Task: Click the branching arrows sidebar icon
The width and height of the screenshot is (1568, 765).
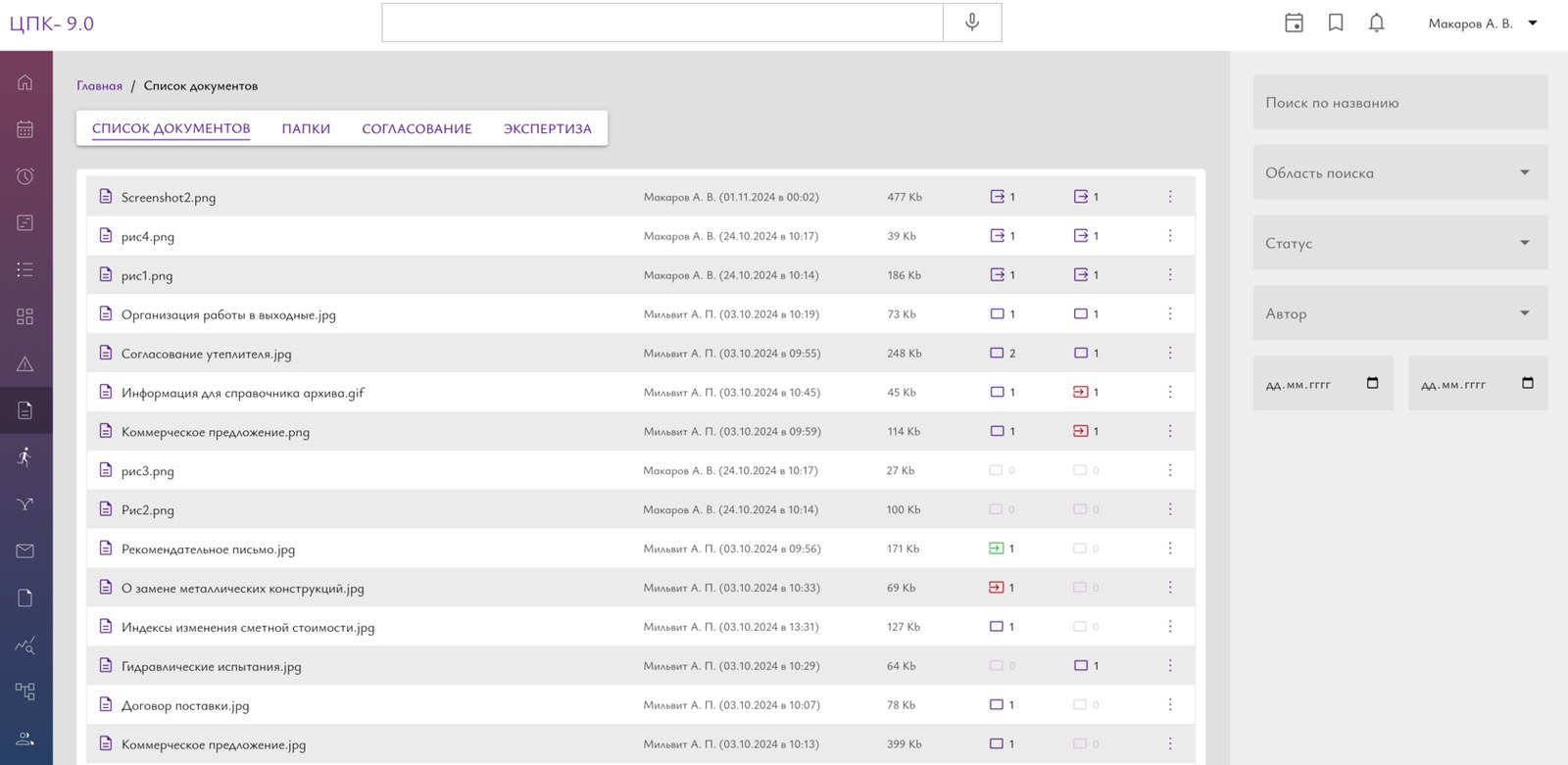Action: pyautogui.click(x=25, y=504)
